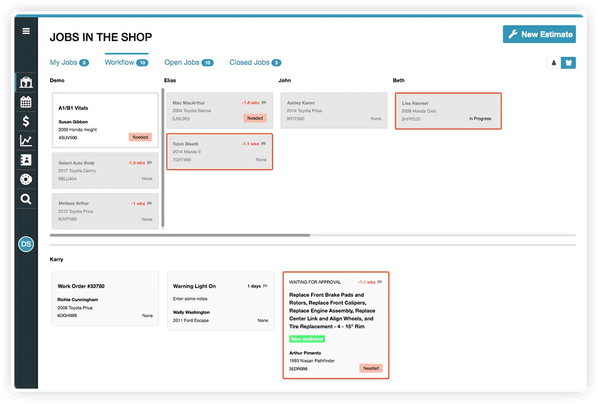Open the line chart reports icon
Image resolution: width=598 pixels, height=404 pixels.
[x=26, y=141]
